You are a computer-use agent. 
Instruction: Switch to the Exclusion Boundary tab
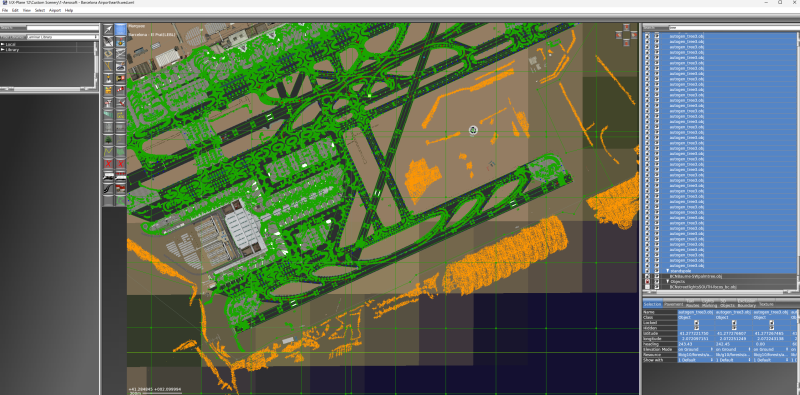[x=747, y=304]
